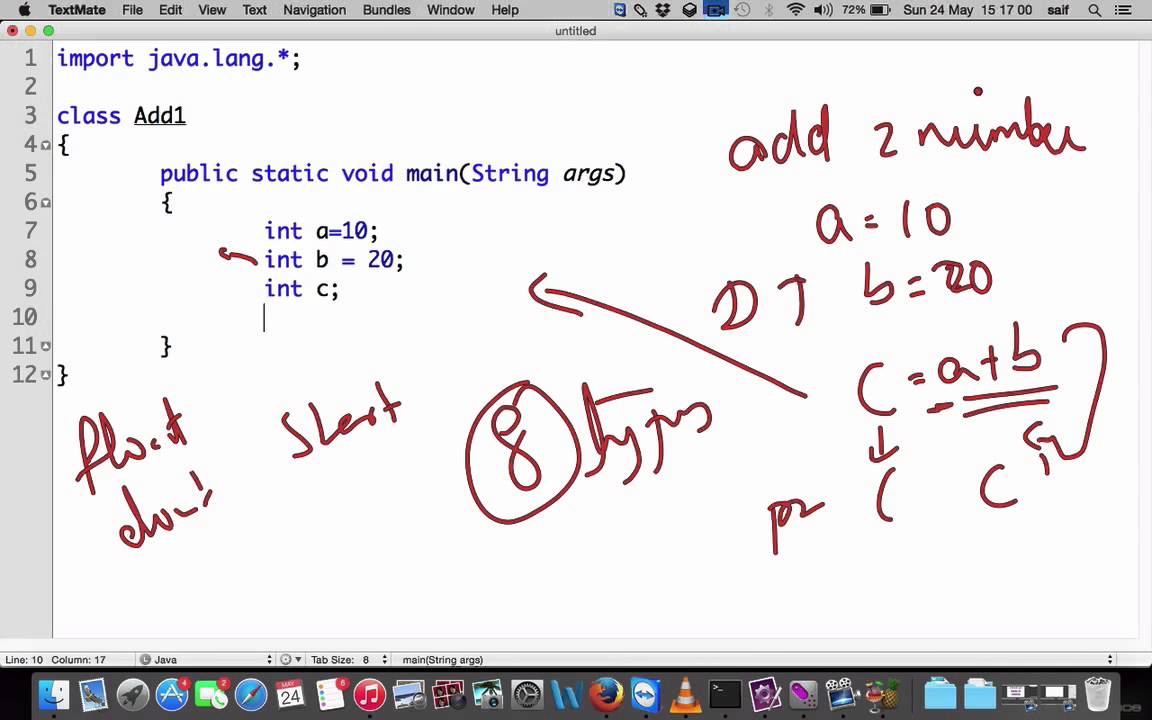1152x720 pixels.
Task: Change the Tab Size setting
Action: [x=349, y=659]
